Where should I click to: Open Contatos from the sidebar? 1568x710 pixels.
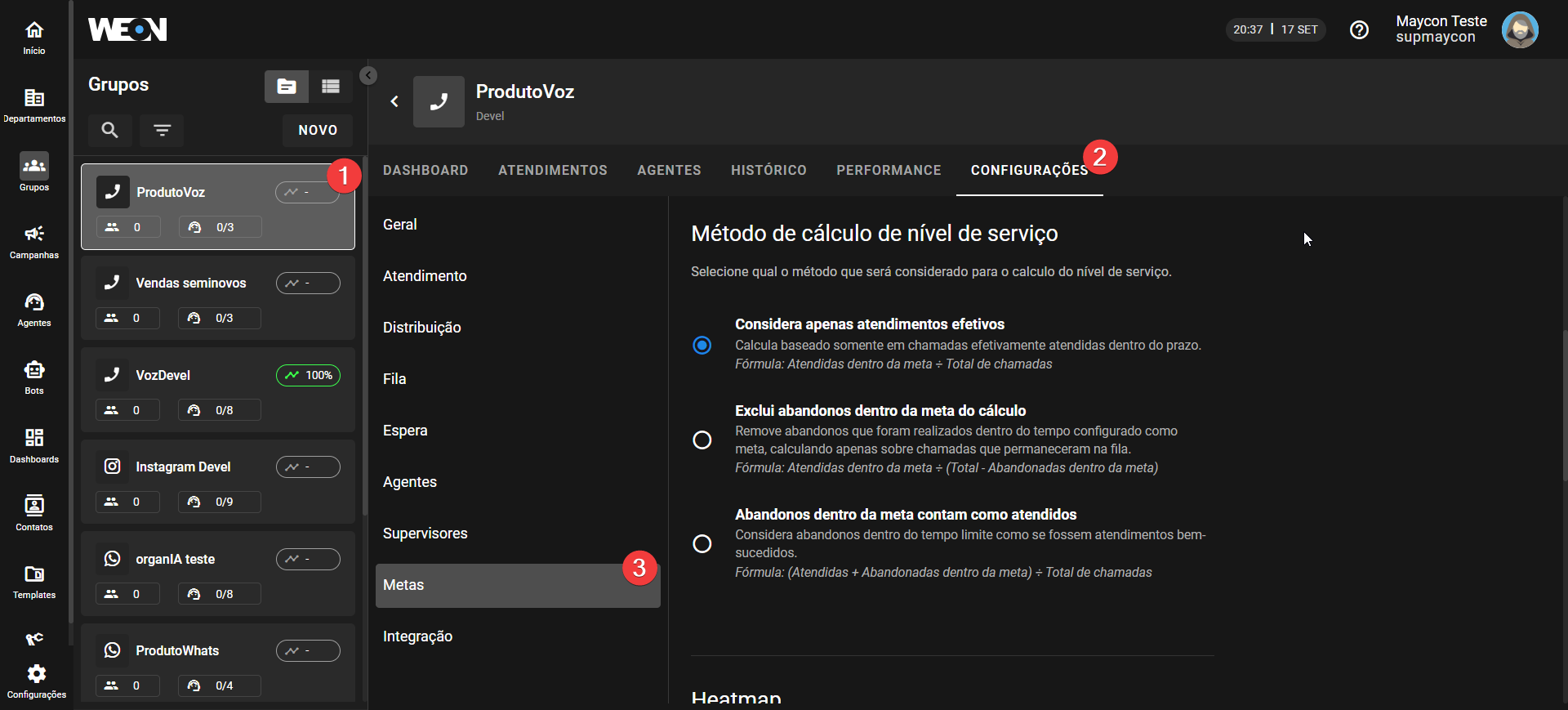[34, 513]
